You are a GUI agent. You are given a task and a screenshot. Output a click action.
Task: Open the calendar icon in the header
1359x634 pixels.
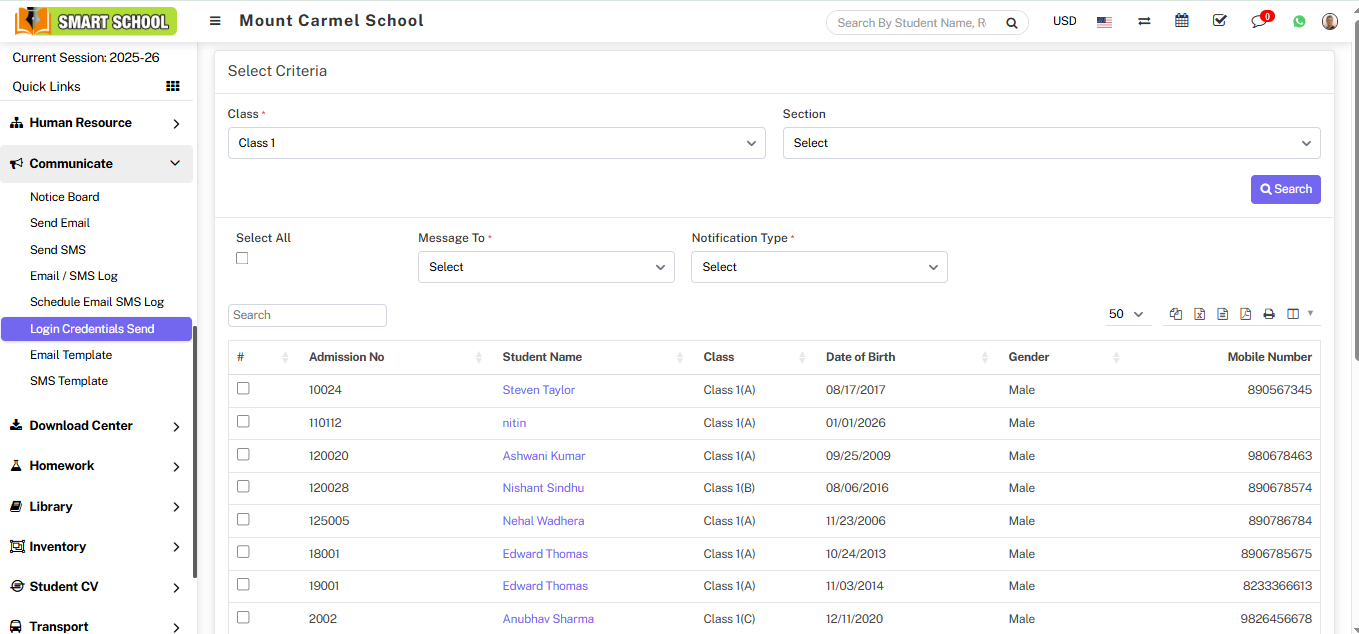tap(1182, 21)
